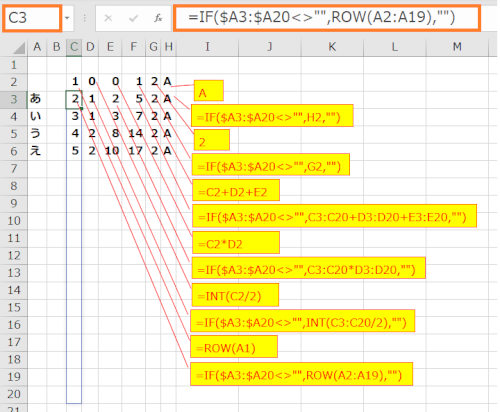
Task: Select column I header
Action: (207, 47)
